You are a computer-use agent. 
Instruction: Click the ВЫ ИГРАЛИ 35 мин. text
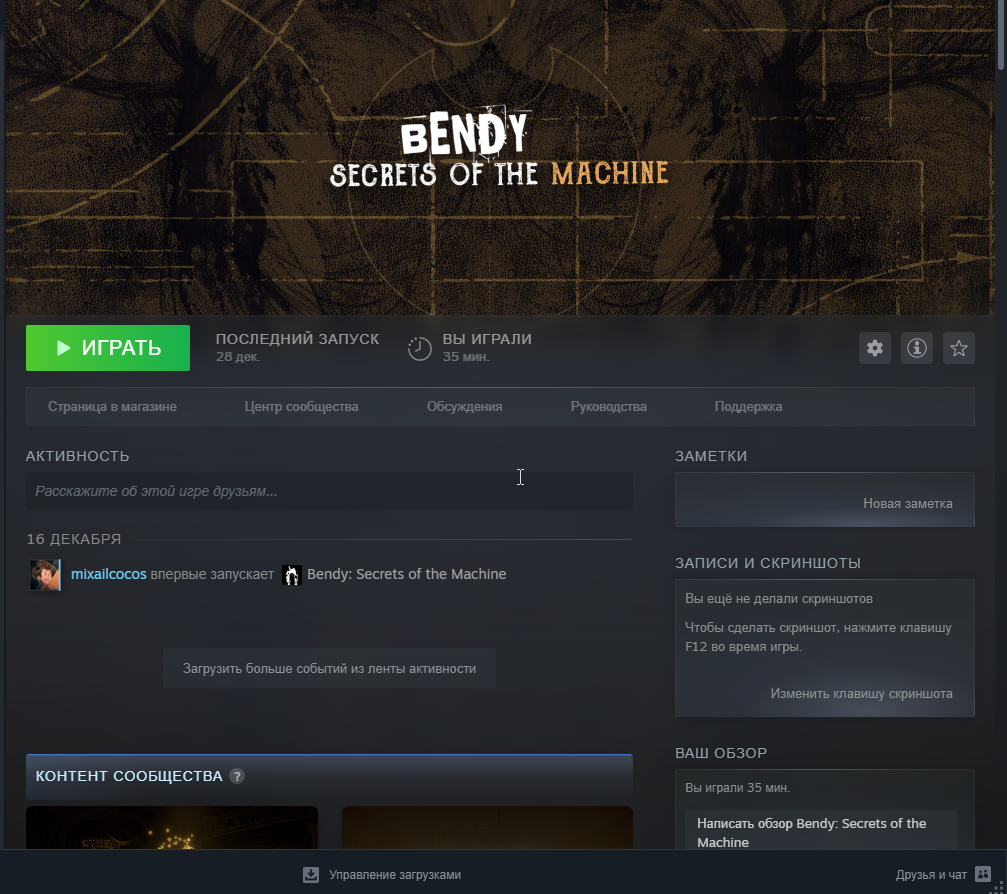(487, 347)
